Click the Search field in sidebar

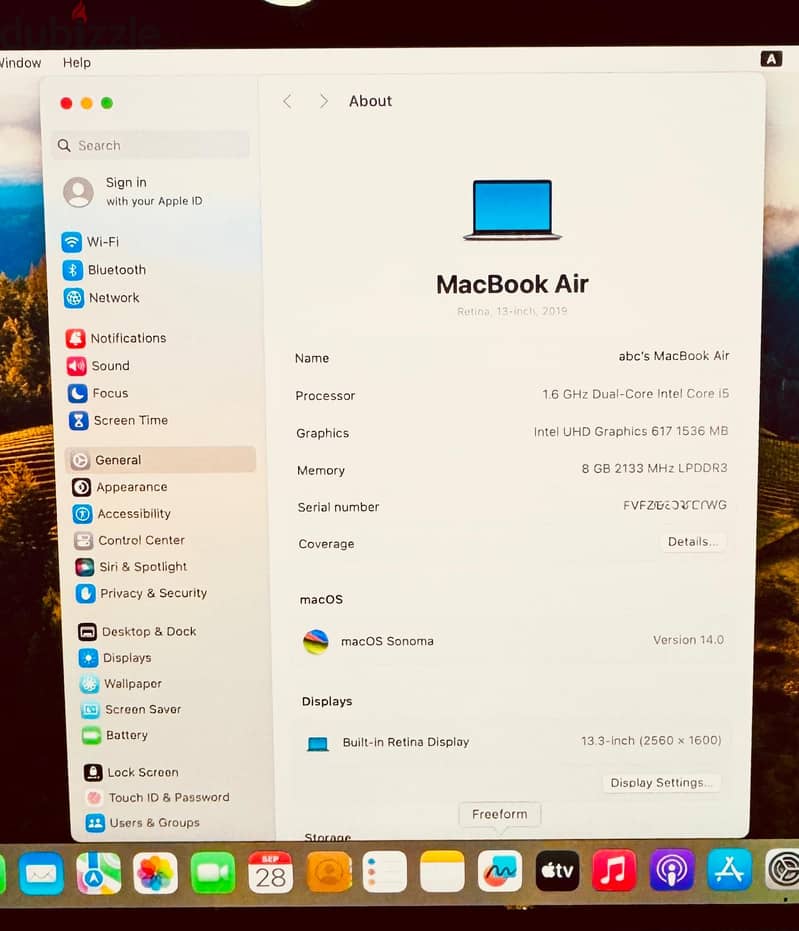(x=151, y=145)
